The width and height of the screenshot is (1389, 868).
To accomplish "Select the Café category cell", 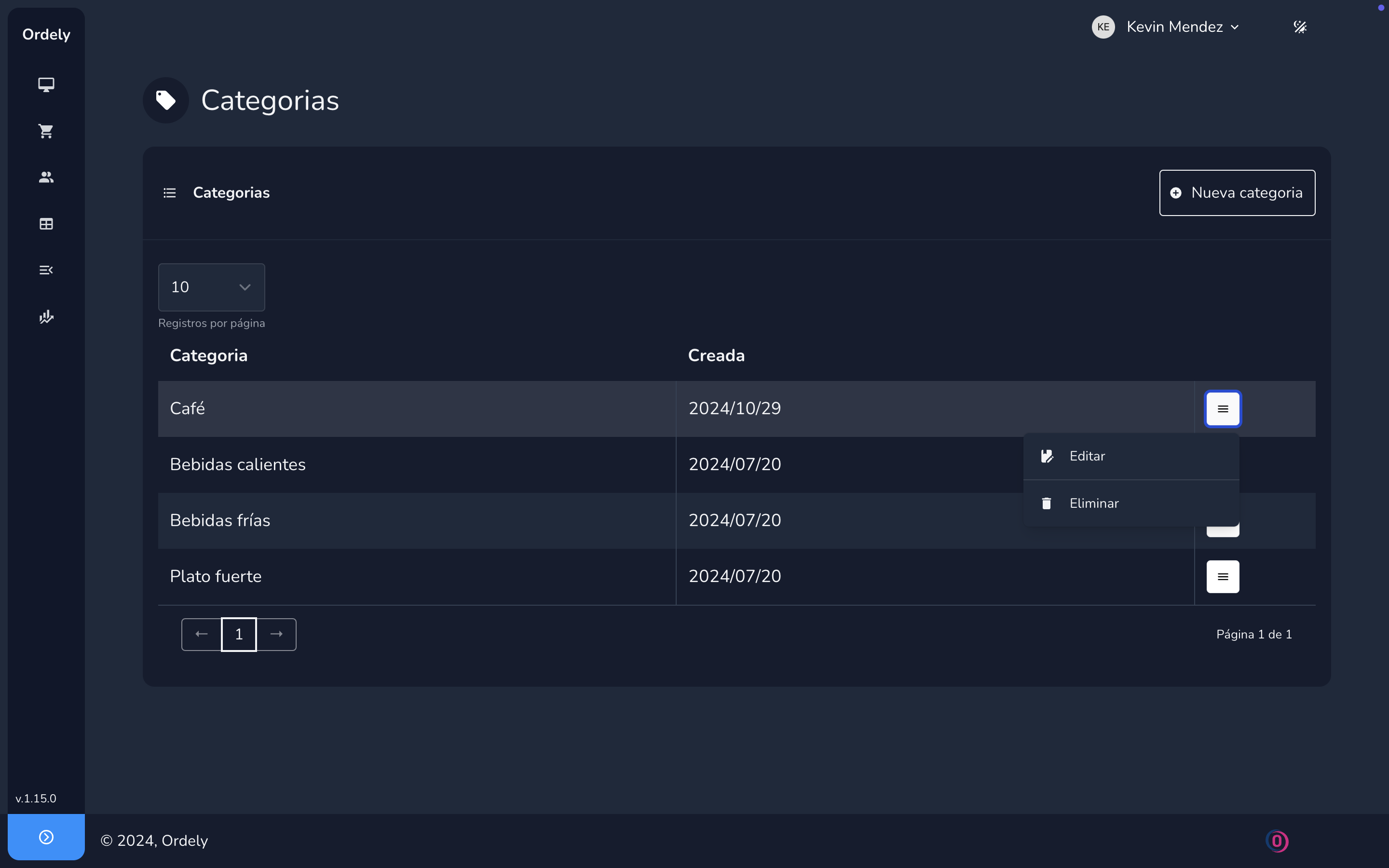I will coord(417,409).
